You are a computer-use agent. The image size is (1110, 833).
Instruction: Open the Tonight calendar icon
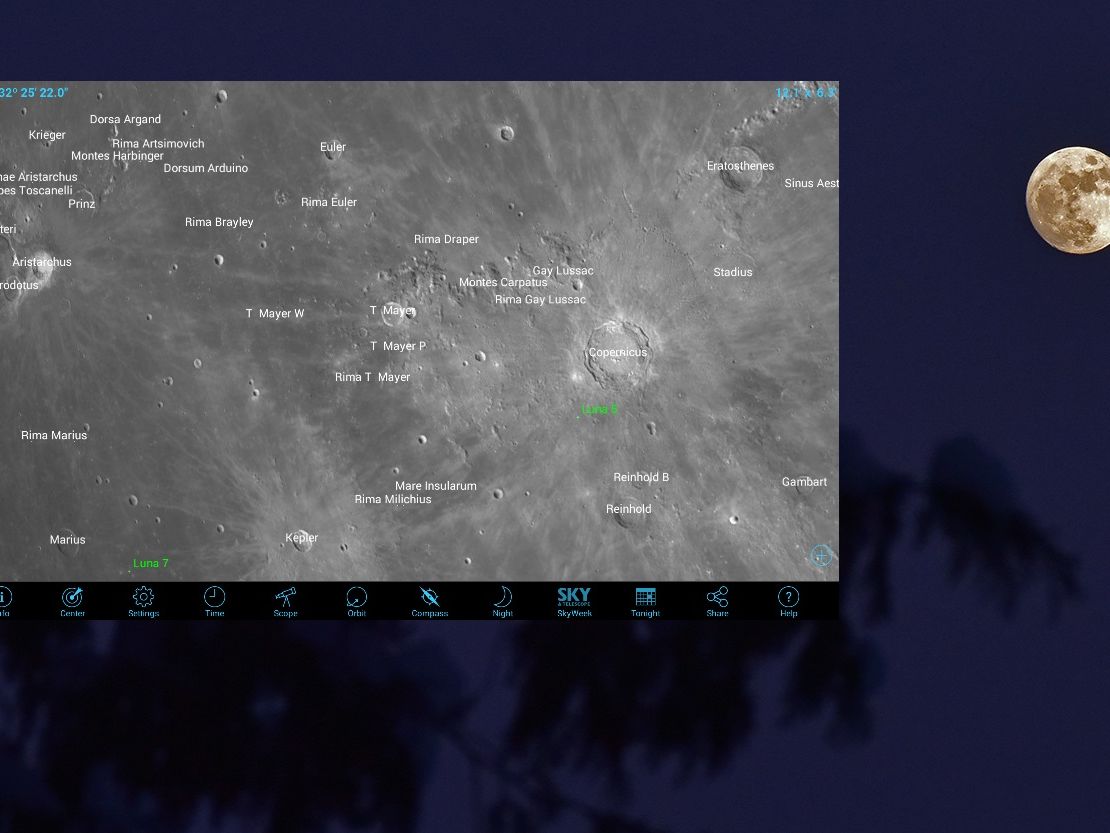[646, 602]
